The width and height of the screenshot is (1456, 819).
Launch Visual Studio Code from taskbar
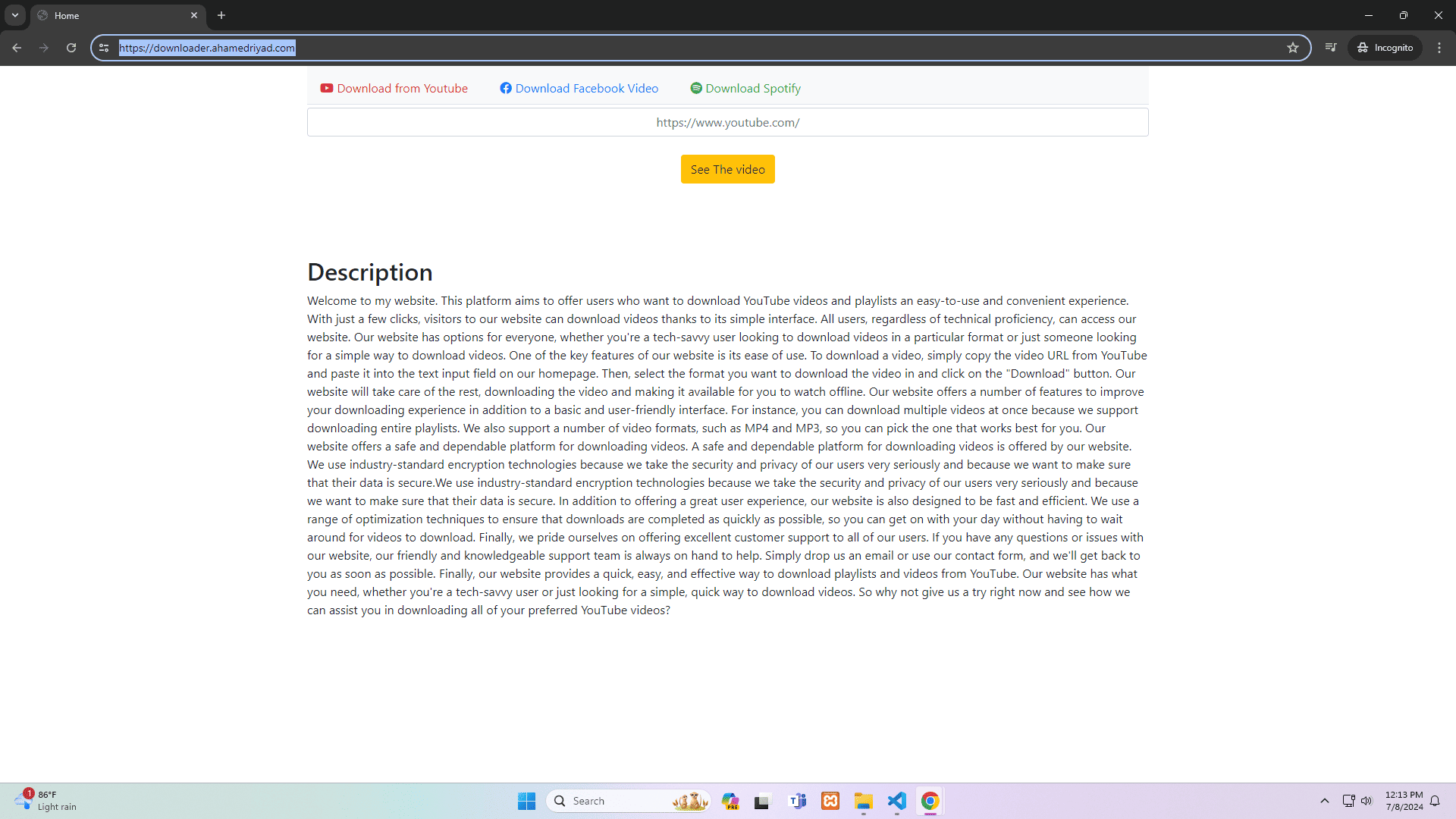click(x=896, y=801)
